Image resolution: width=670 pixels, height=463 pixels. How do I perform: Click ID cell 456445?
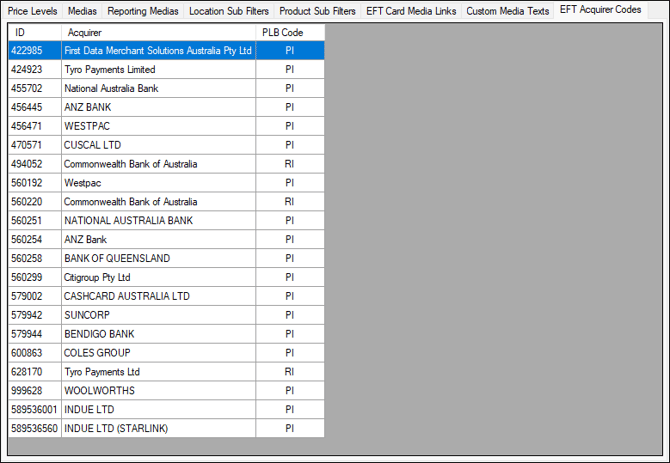pyautogui.click(x=35, y=107)
